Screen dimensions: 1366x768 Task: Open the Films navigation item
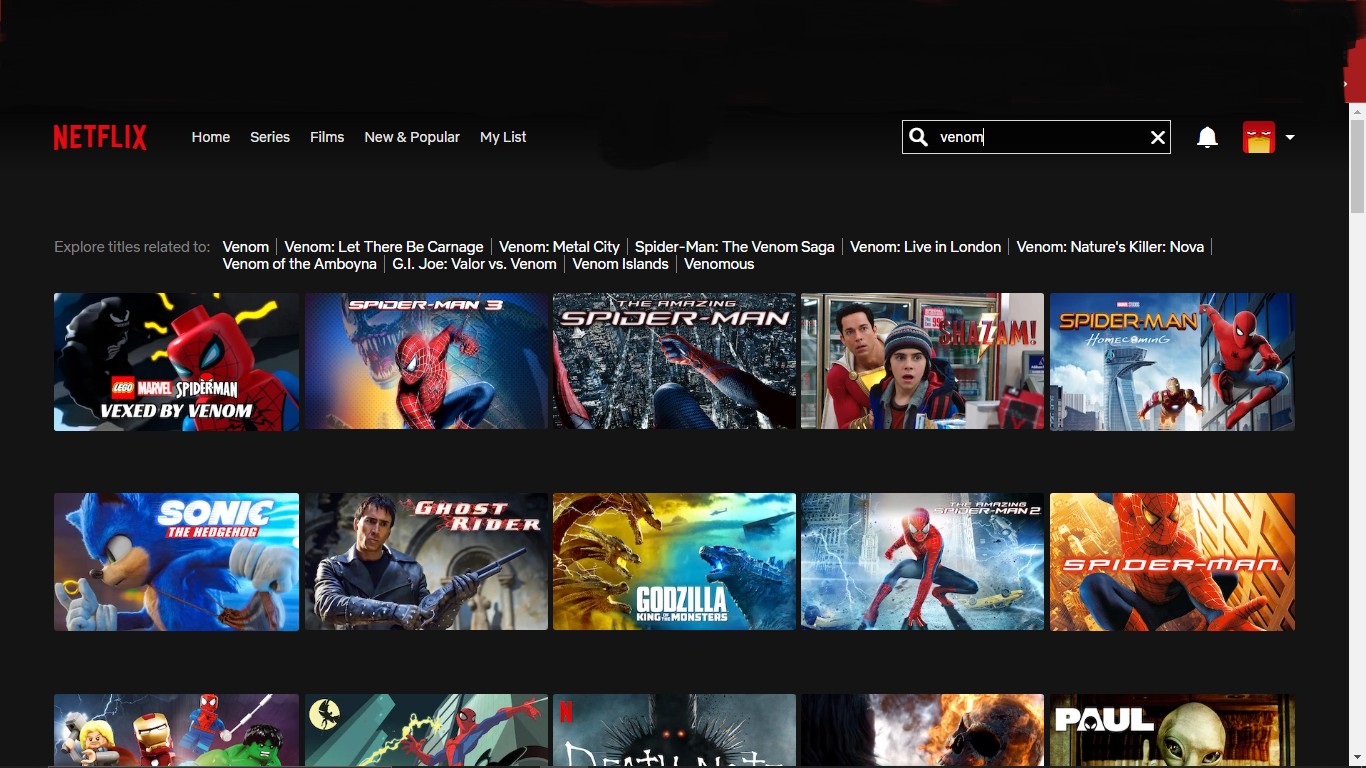327,137
